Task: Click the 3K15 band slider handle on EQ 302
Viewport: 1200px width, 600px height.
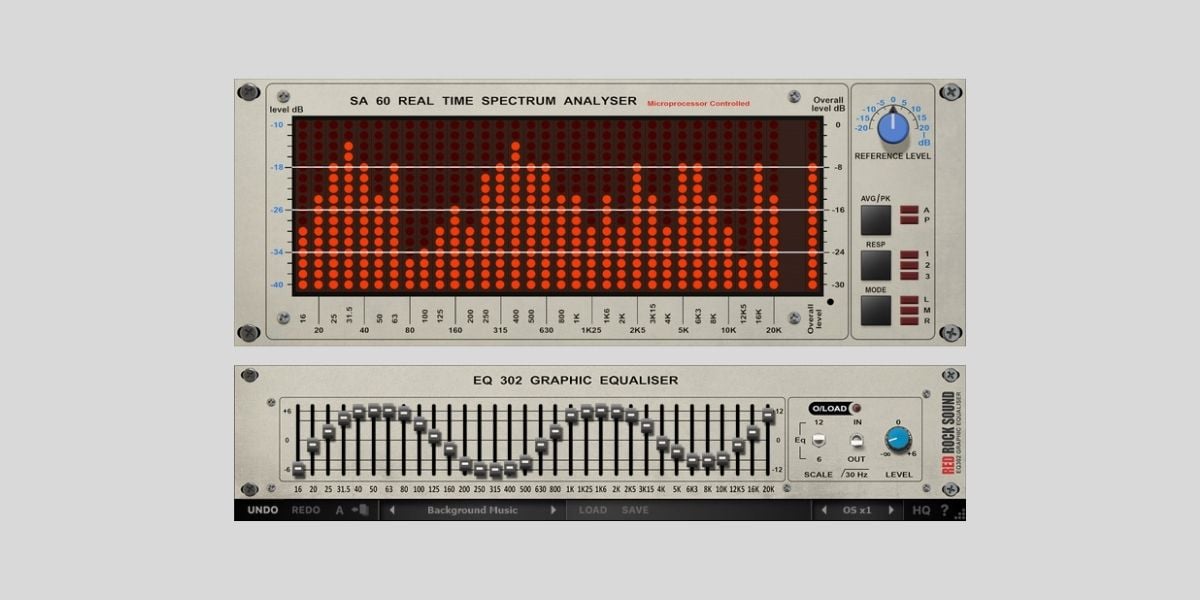Action: point(647,427)
